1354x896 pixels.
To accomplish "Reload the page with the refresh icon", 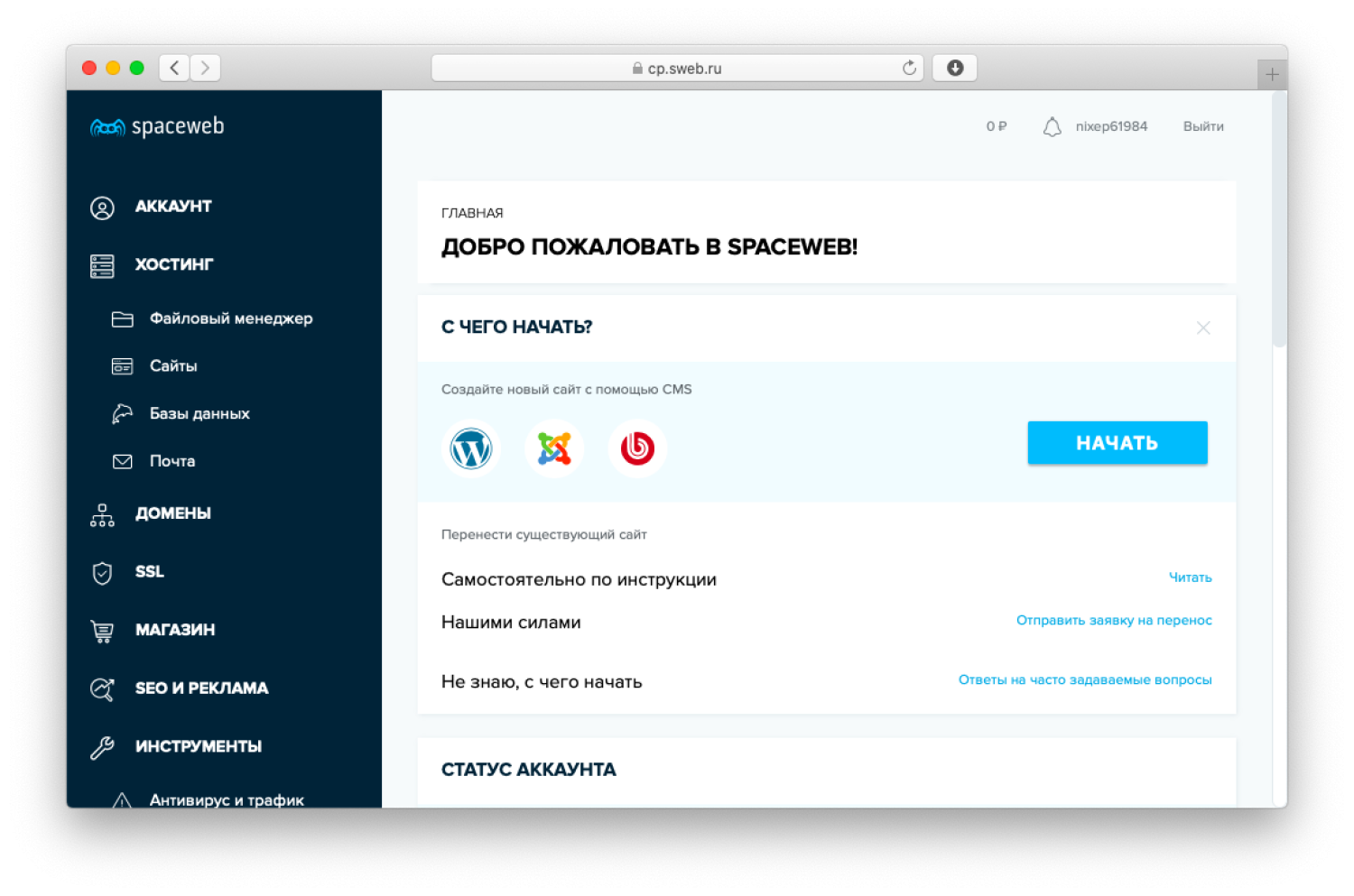I will click(909, 68).
